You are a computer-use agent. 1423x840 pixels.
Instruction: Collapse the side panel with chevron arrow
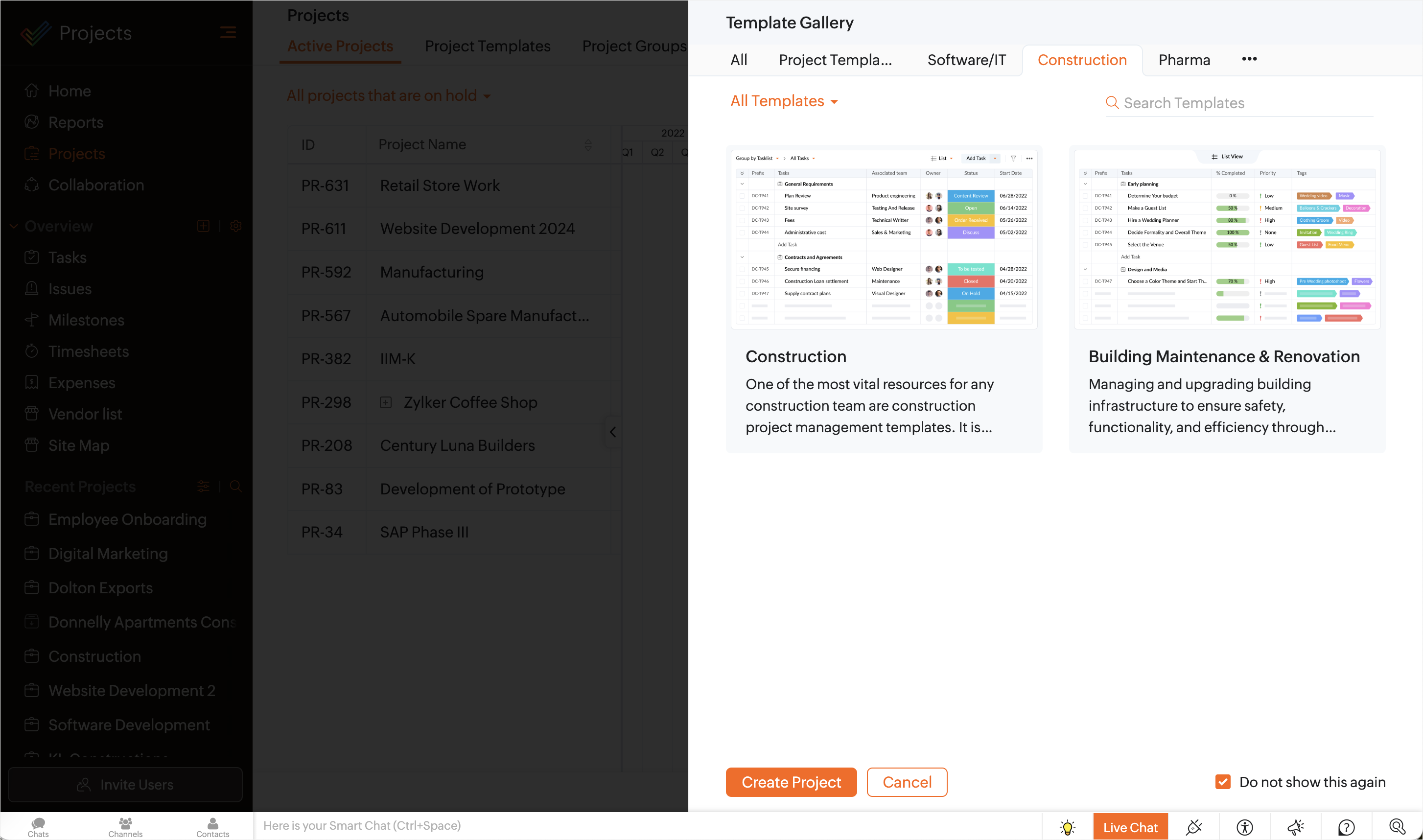point(612,432)
